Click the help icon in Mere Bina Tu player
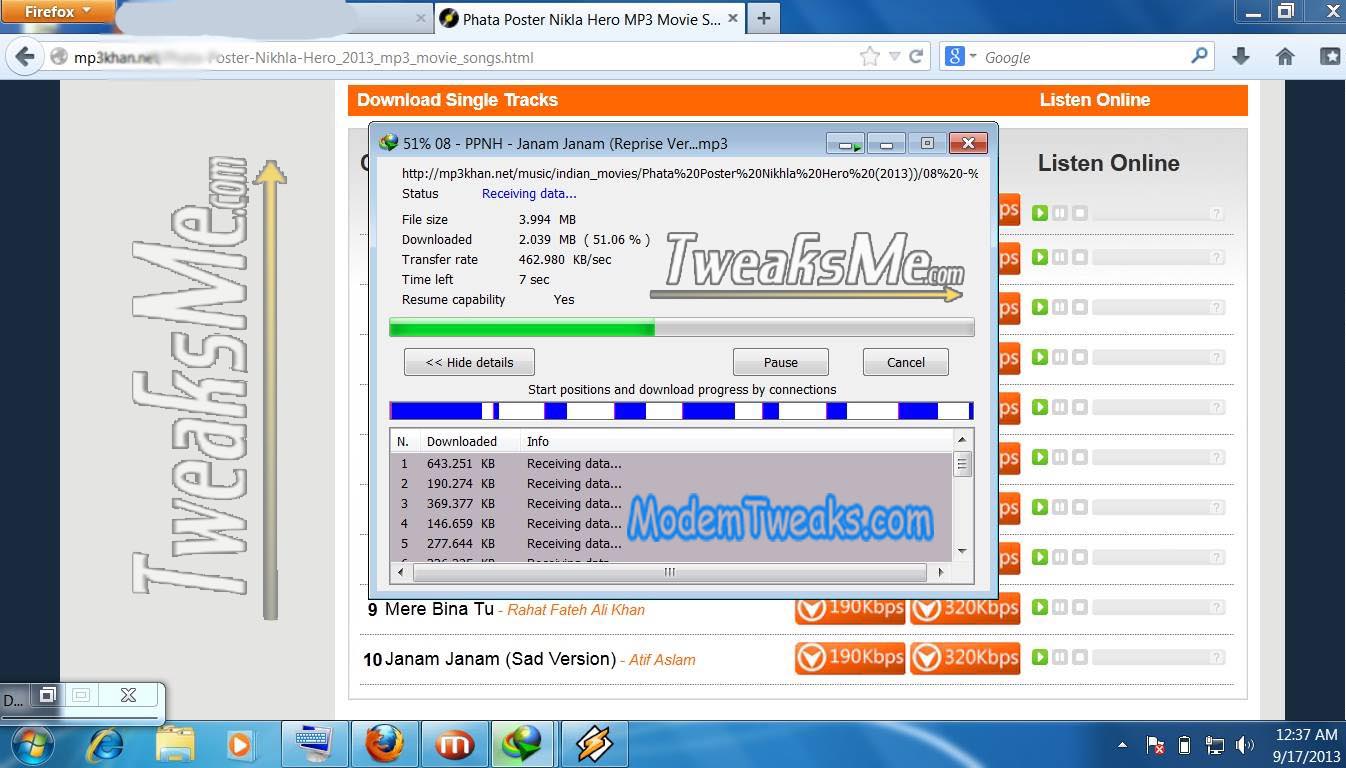The width and height of the screenshot is (1346, 768). click(x=1217, y=607)
